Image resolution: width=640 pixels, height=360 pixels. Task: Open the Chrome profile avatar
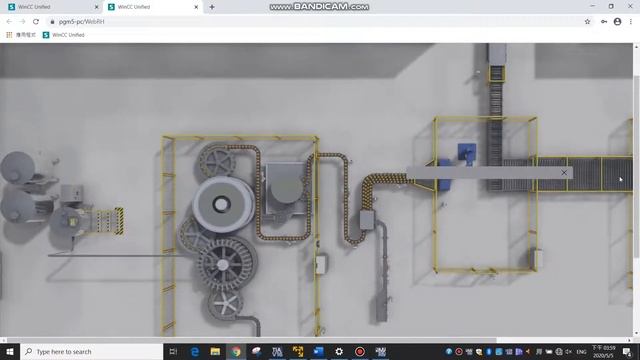click(x=617, y=22)
